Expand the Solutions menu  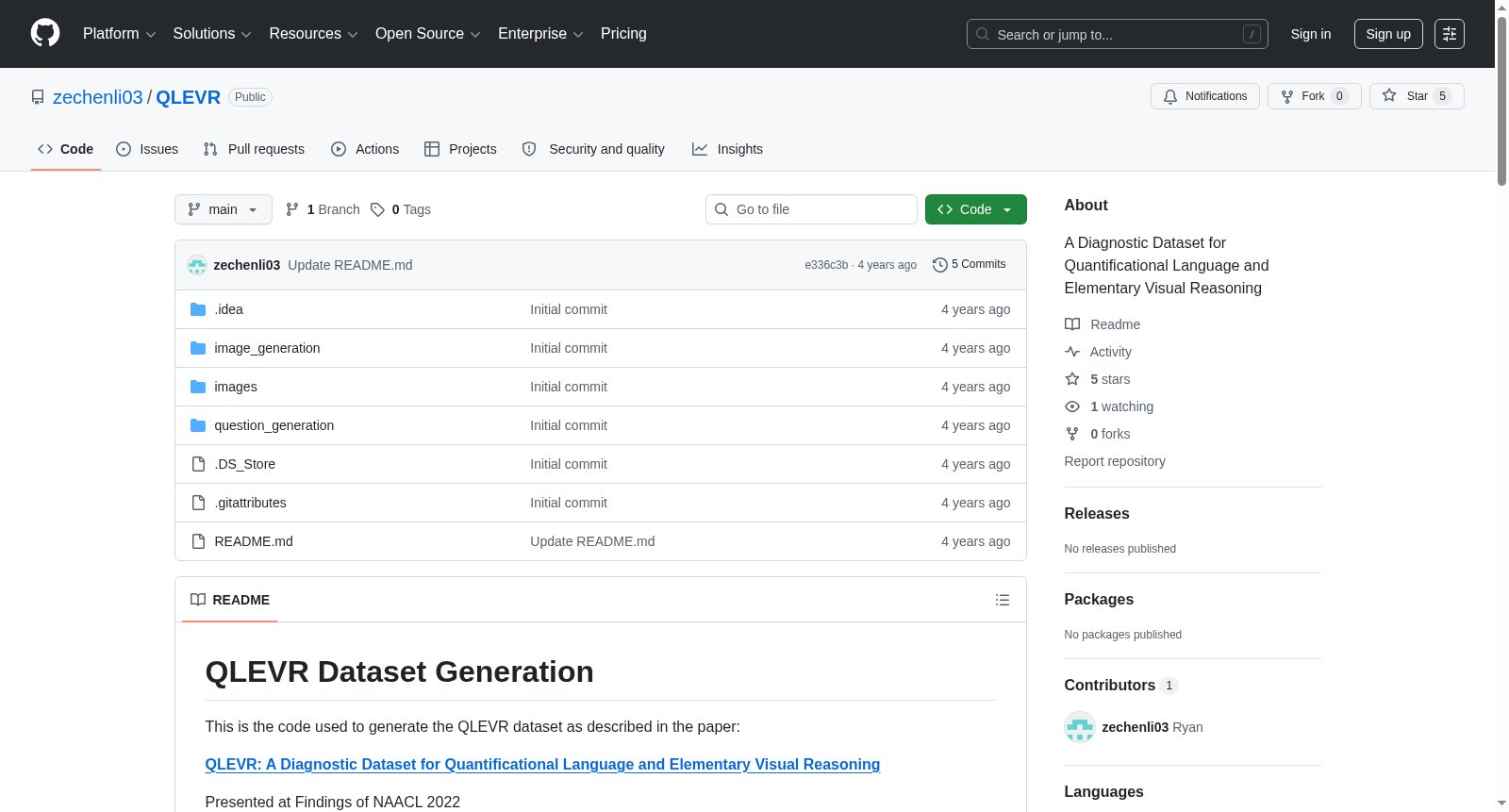click(212, 34)
